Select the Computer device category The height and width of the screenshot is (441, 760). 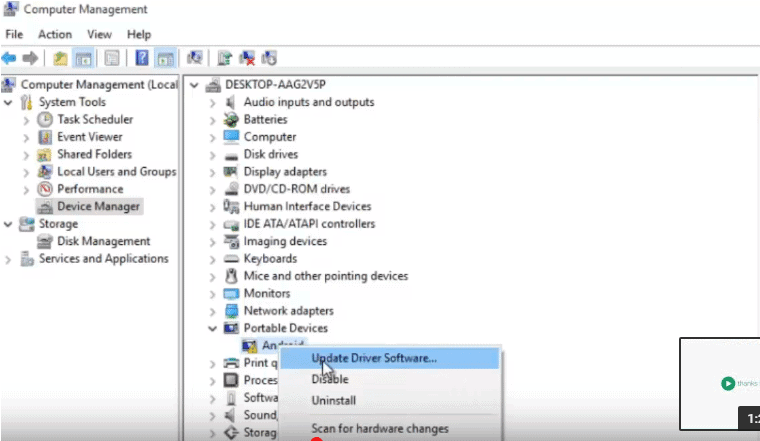269,137
